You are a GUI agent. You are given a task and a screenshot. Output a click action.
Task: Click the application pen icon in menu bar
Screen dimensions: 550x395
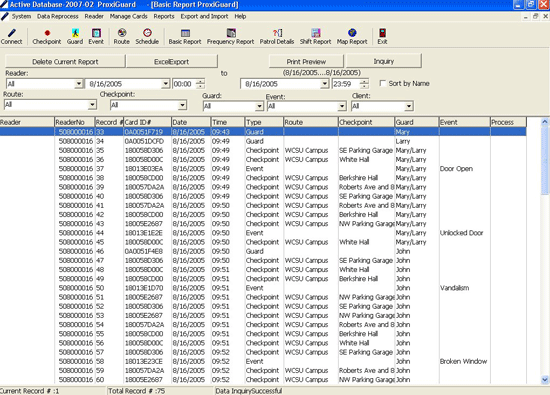click(5, 16)
